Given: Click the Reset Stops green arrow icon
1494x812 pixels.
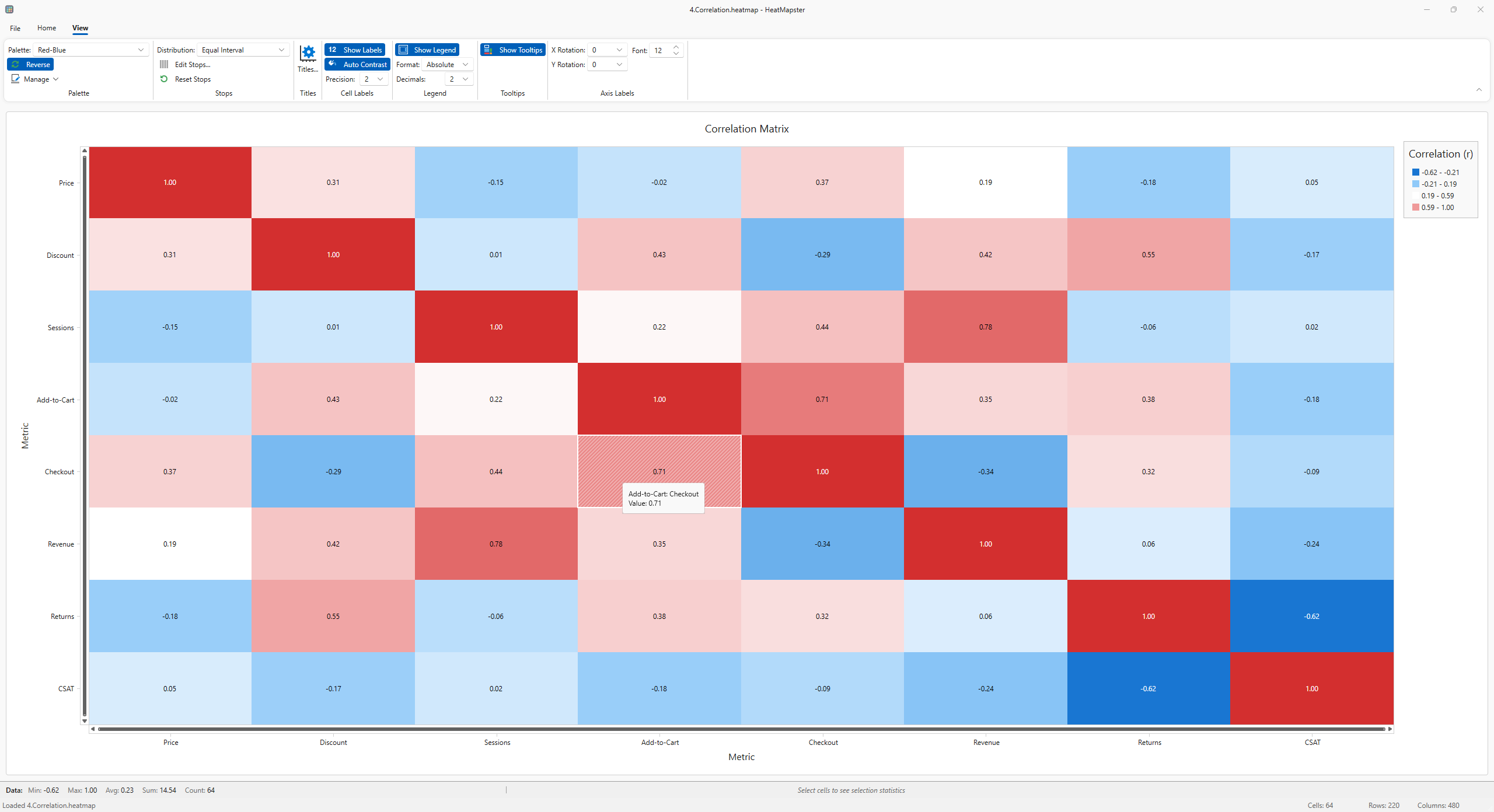Looking at the screenshot, I should [x=164, y=79].
